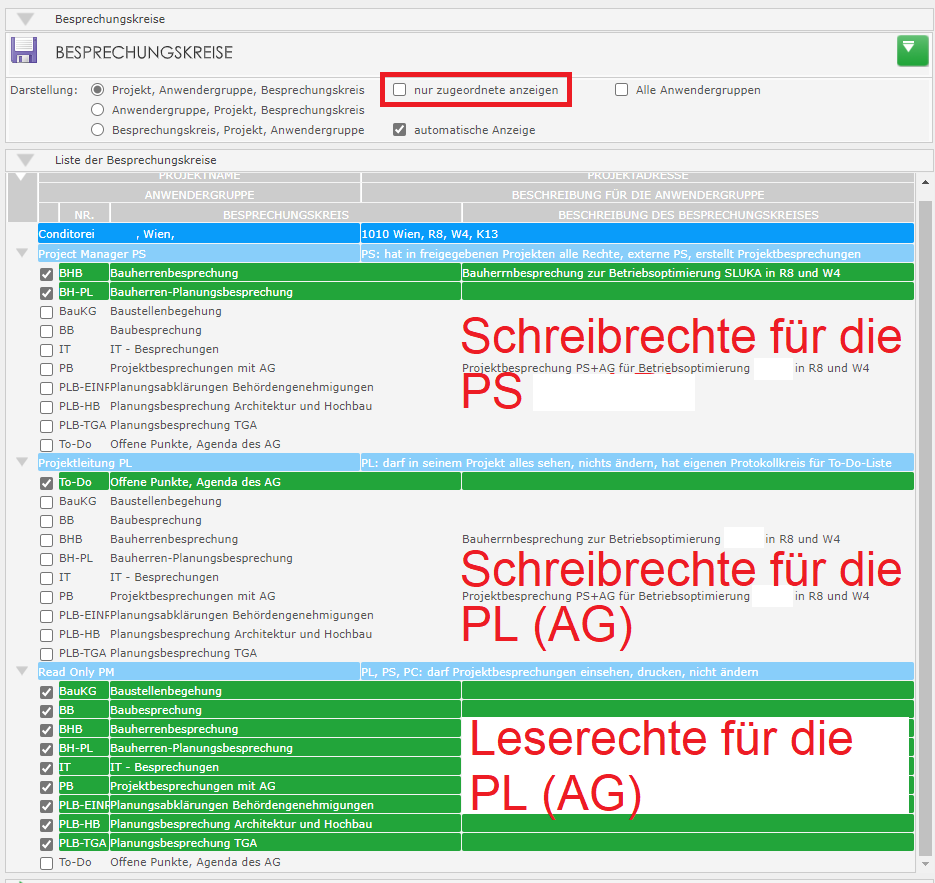Check PLB-EINF under Project Manager PS
Image resolution: width=935 pixels, height=883 pixels.
tap(47, 389)
